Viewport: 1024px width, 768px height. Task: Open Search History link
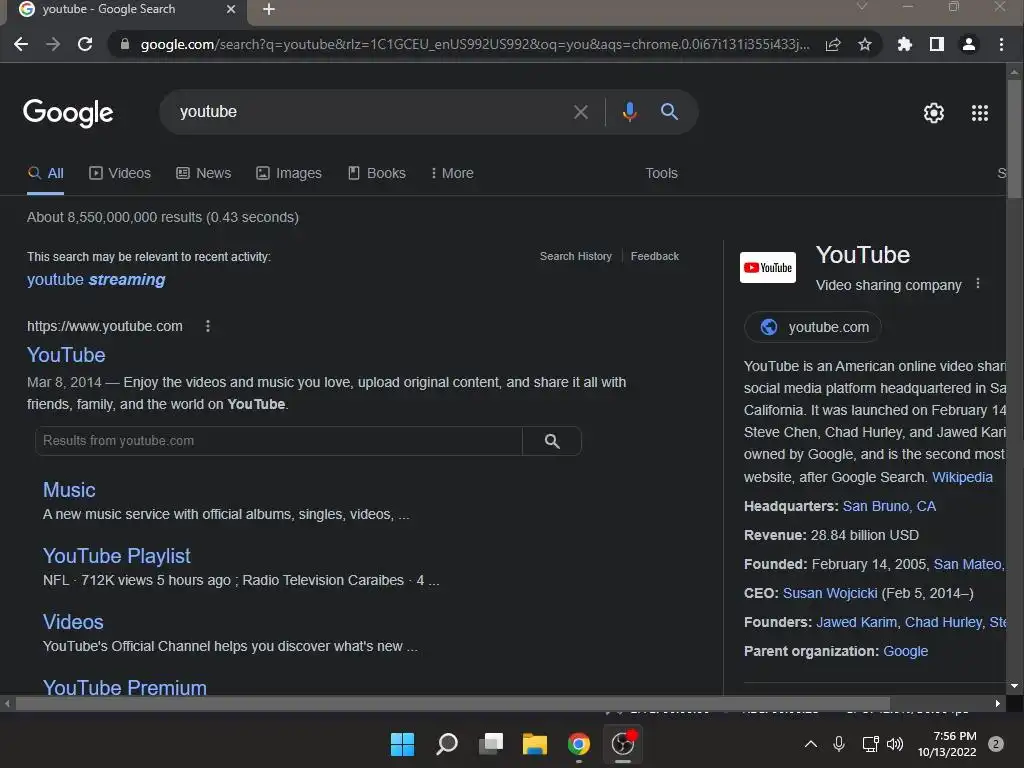576,256
